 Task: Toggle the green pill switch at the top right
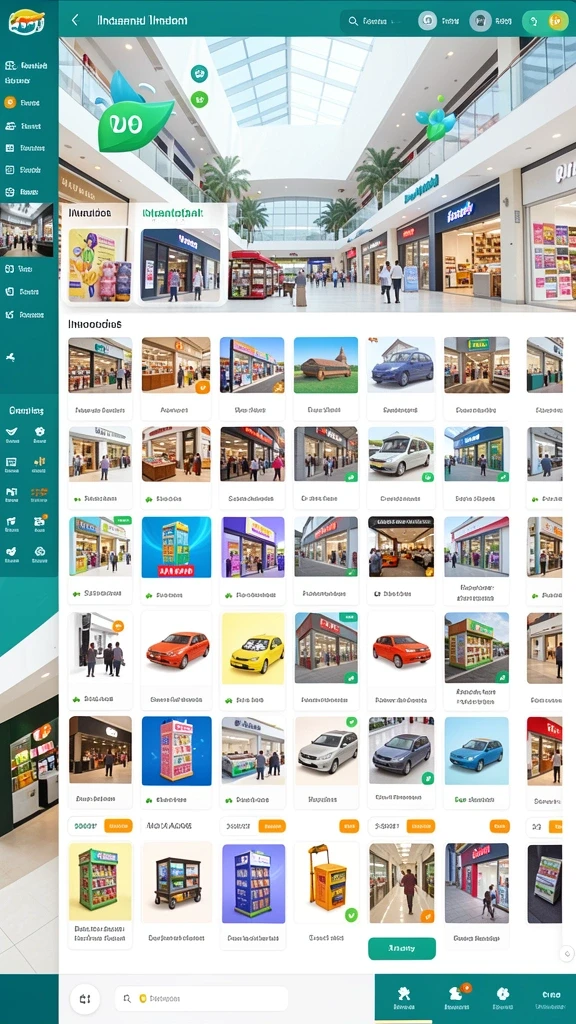(545, 21)
